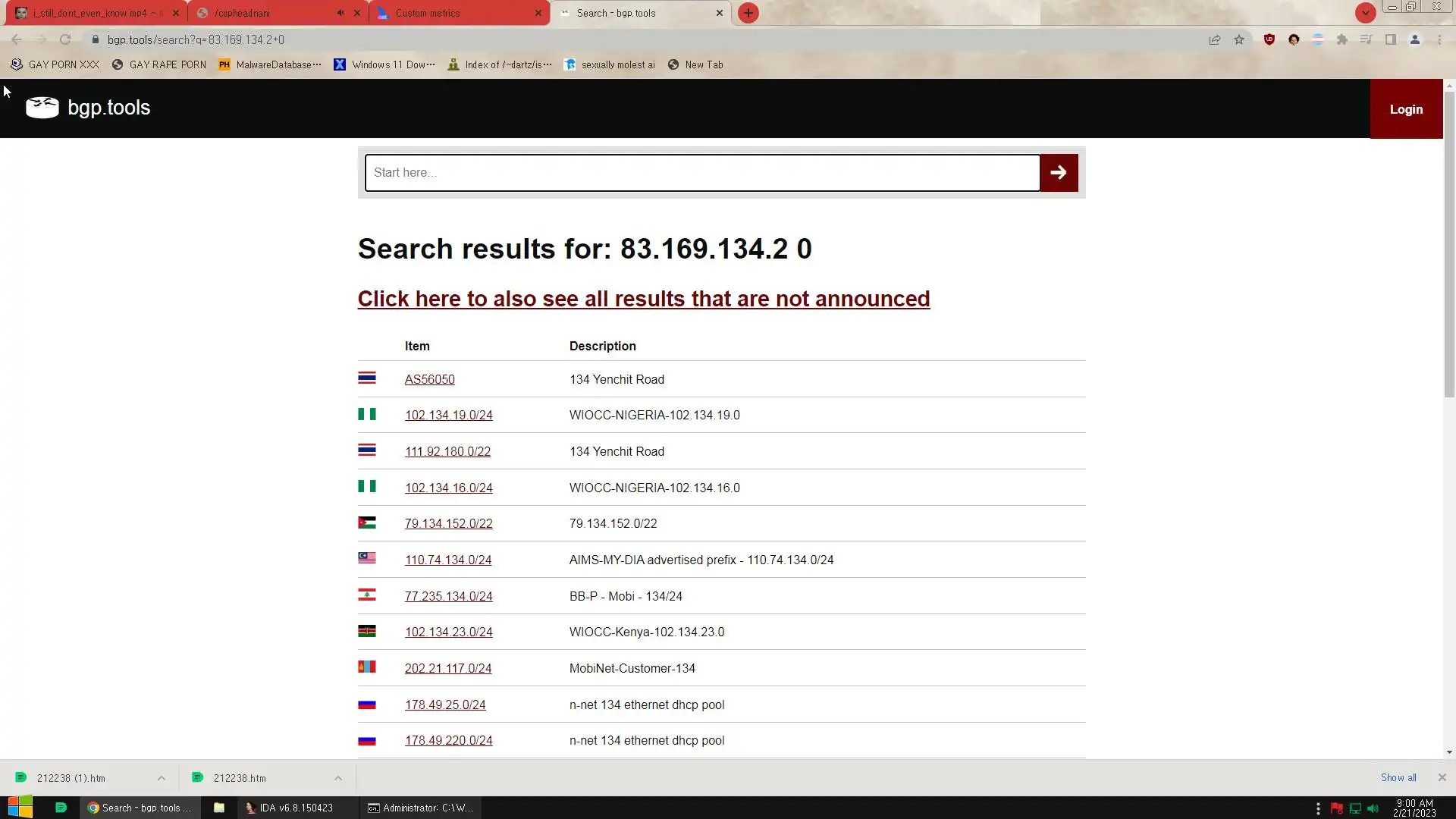Open the AS56050 result link
Screen dimensions: 1456x819
tap(429, 379)
